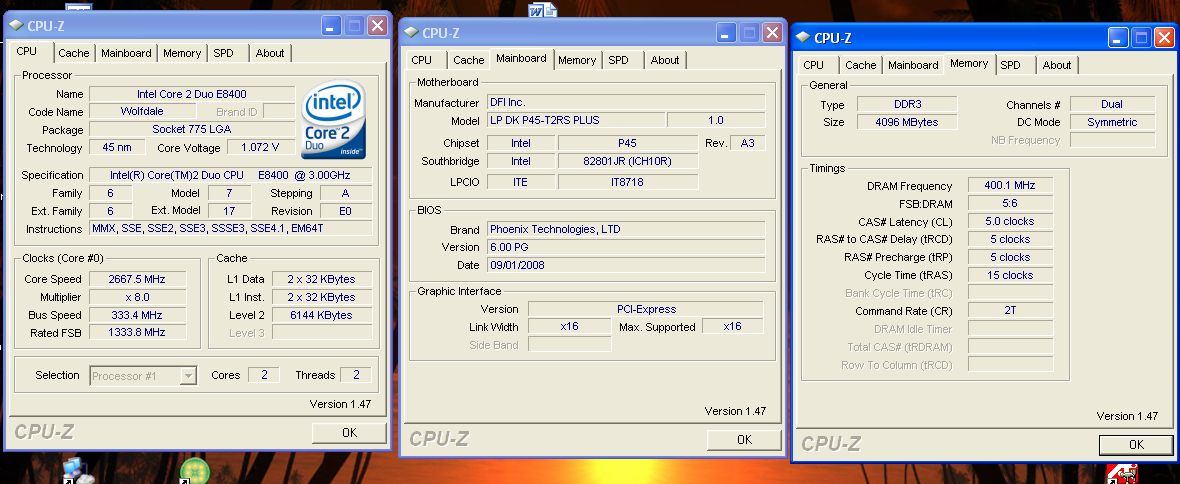Screen dimensions: 1180x484
Task: Click OK in the right Memory window
Action: click(x=1136, y=445)
